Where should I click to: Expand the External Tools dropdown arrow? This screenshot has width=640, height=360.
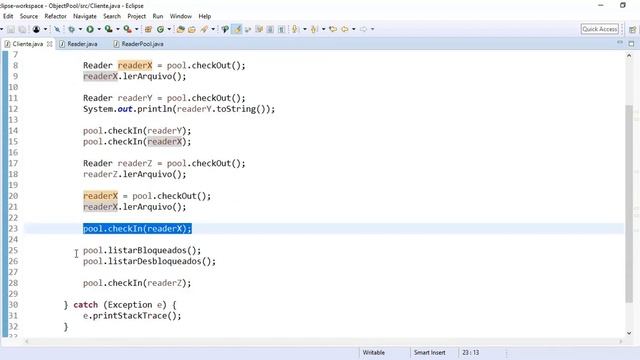(136, 29)
